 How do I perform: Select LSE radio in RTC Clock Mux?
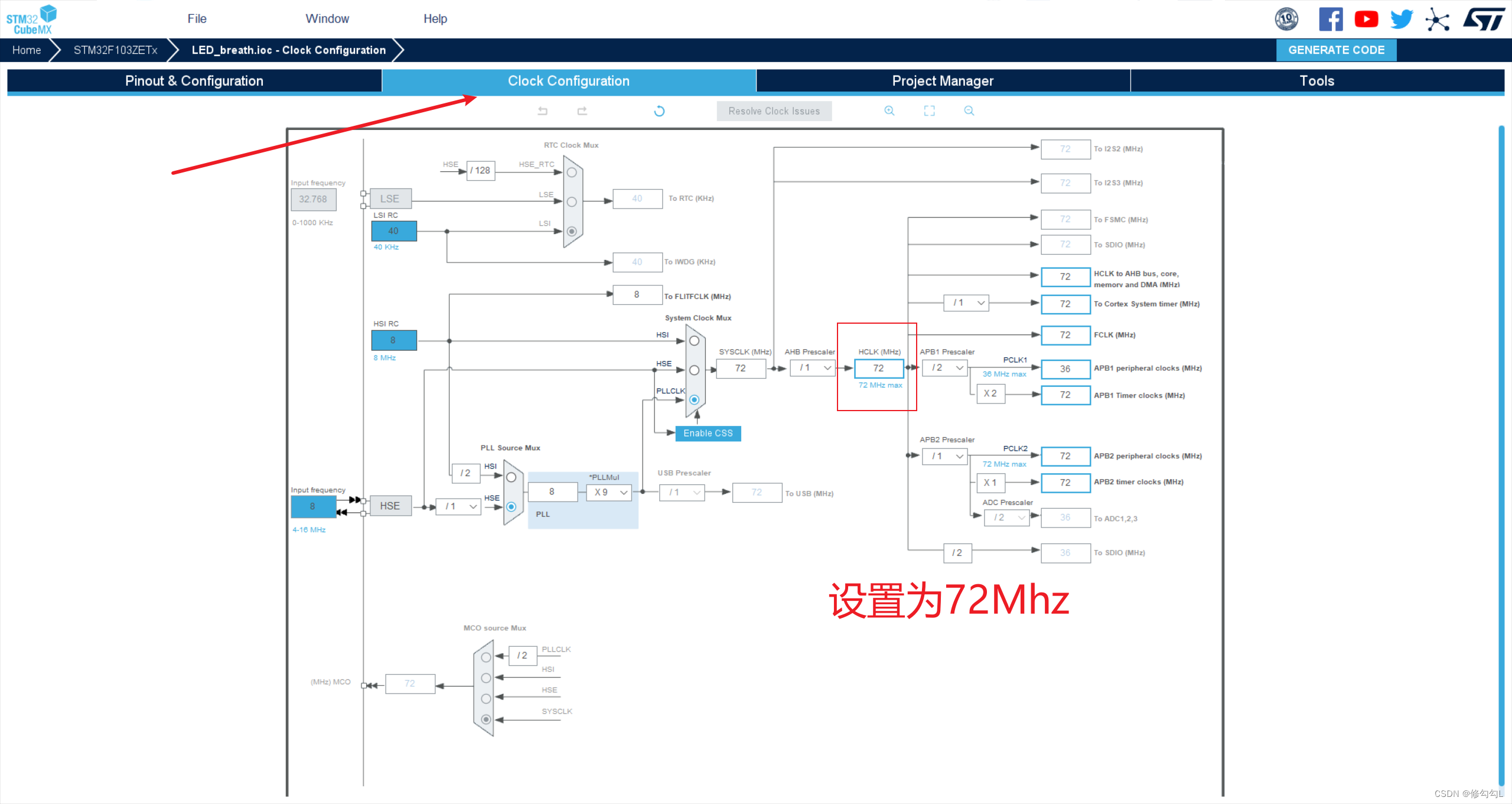click(x=571, y=202)
